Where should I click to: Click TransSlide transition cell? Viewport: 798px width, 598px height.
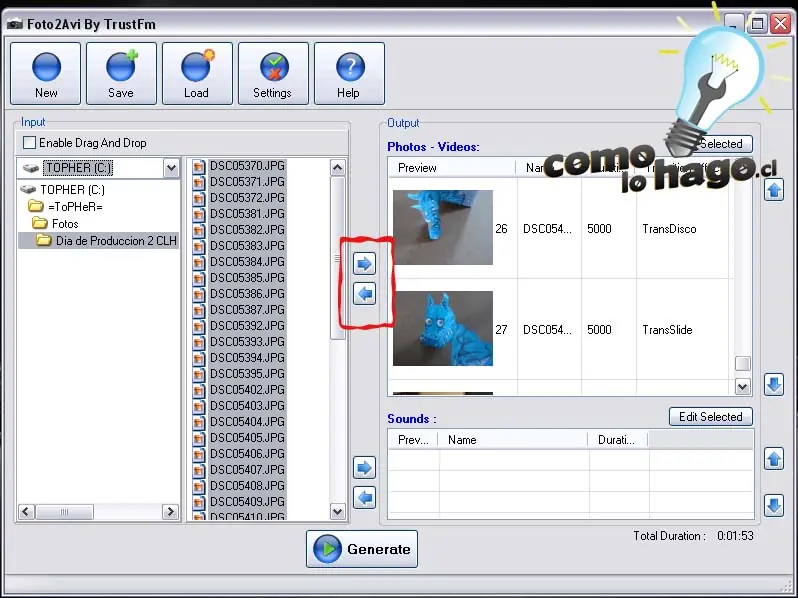pyautogui.click(x=667, y=330)
